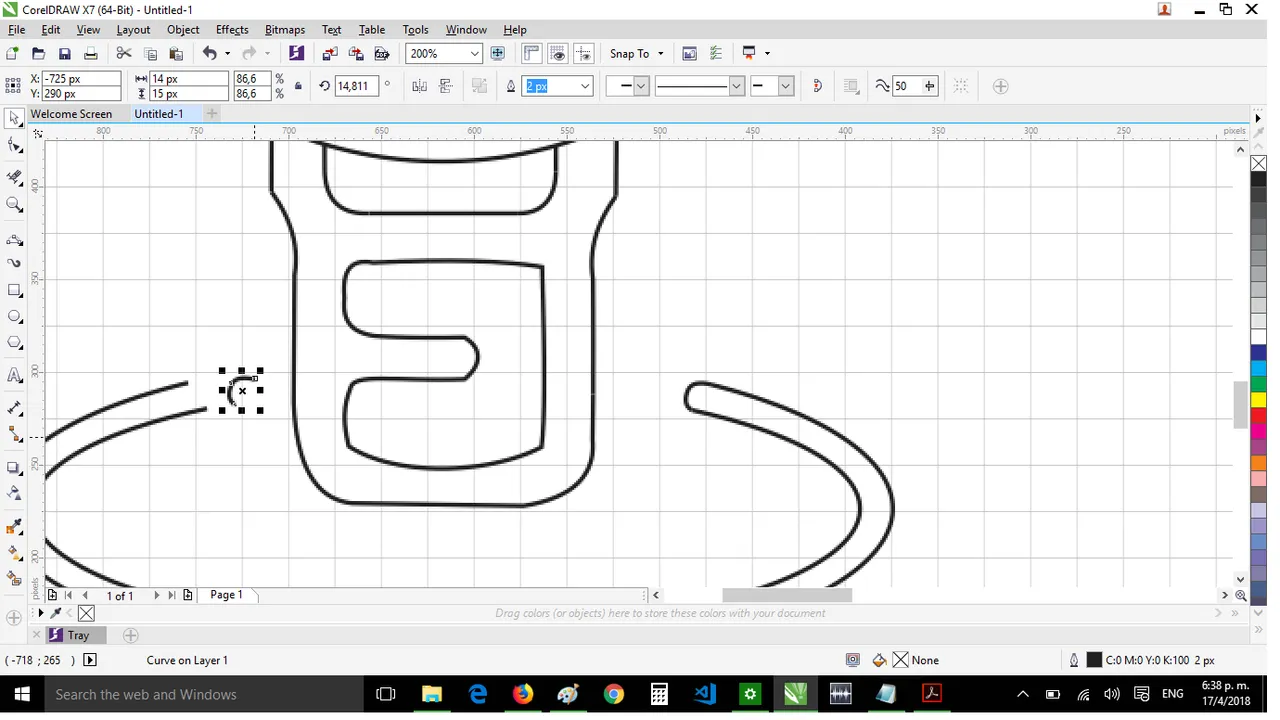1280x720 pixels.
Task: Expand the status bar coordinates arrow
Action: [90, 660]
